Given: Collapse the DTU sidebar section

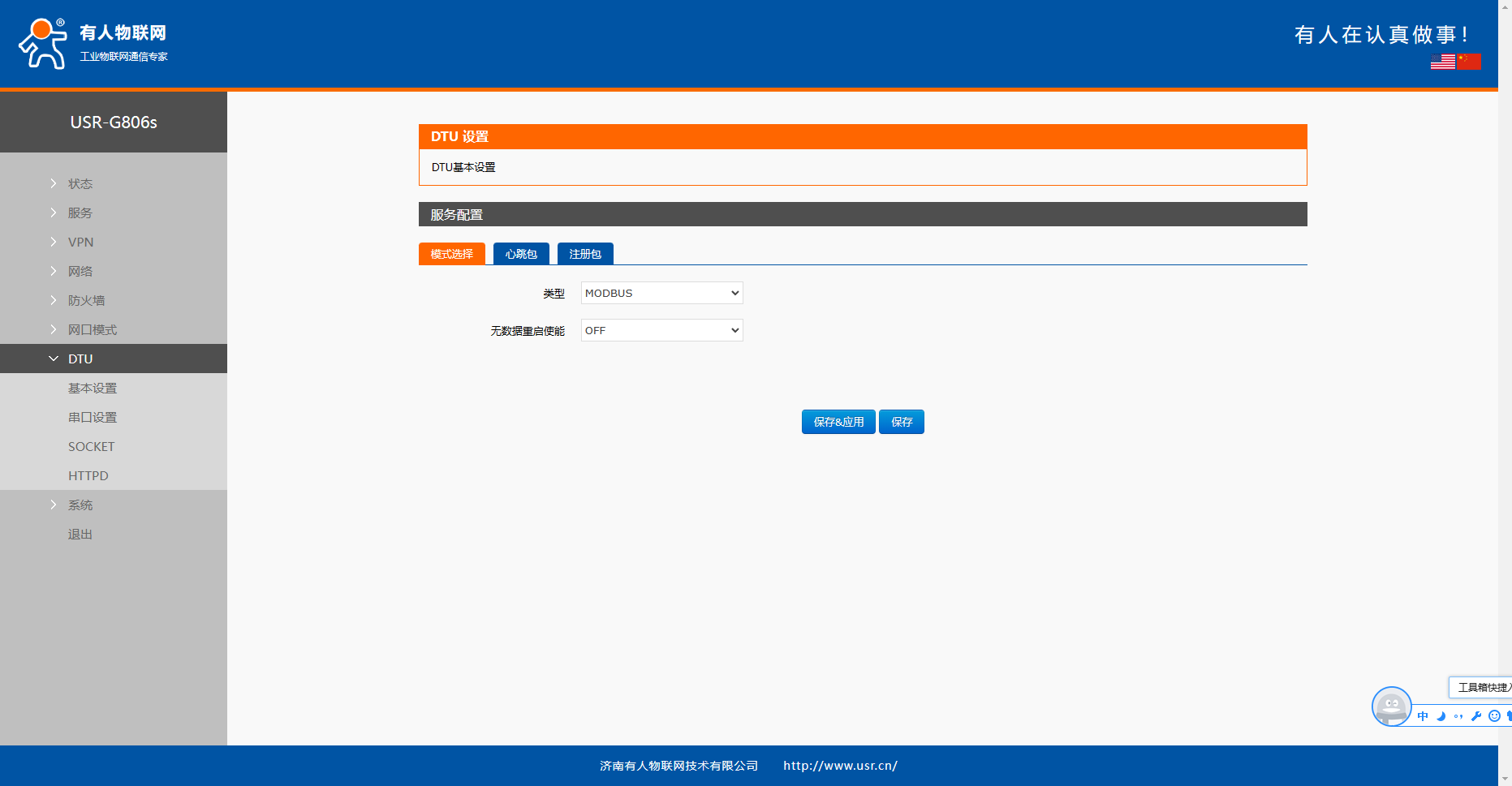Looking at the screenshot, I should 114,359.
